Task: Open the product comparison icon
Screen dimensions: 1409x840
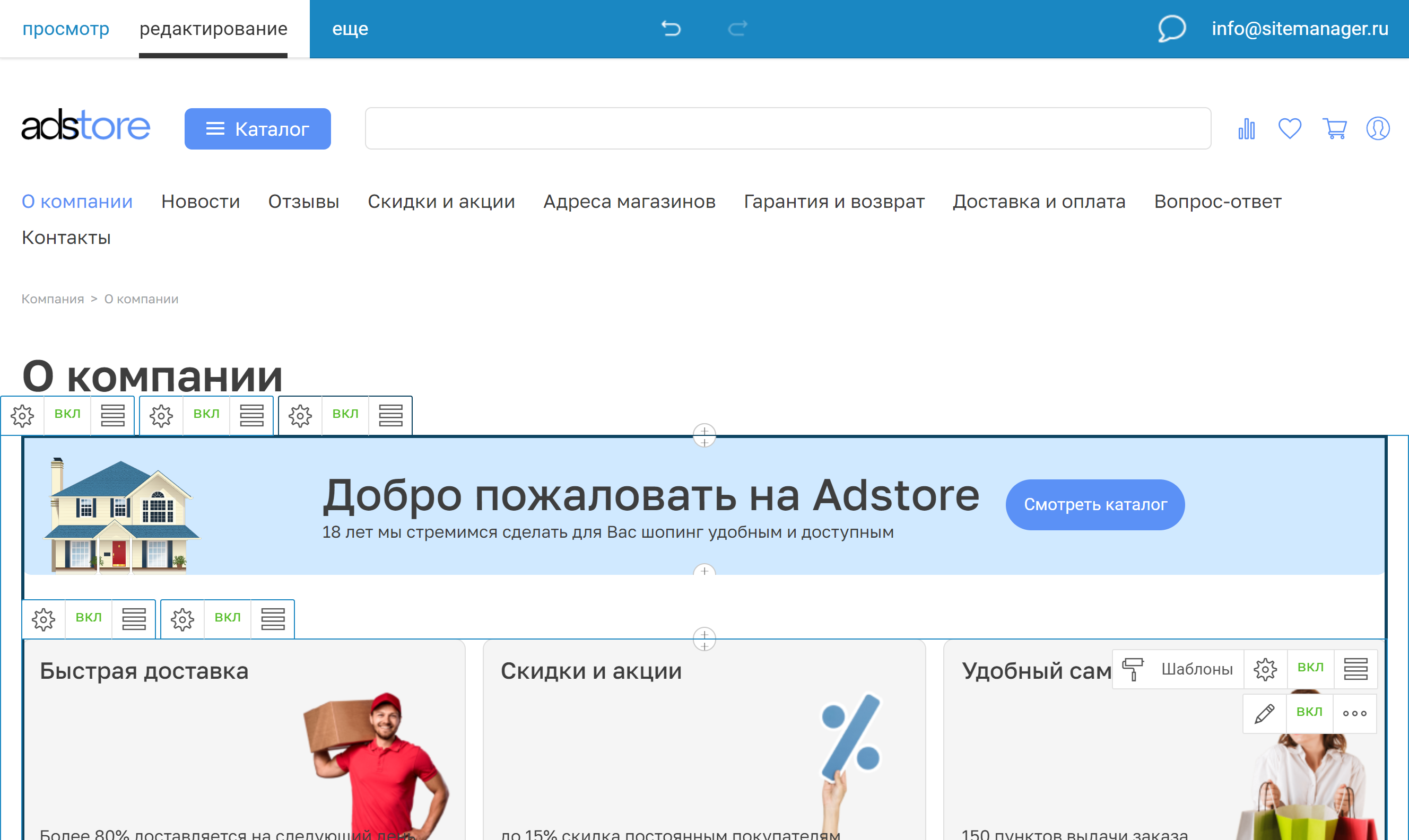Action: (1246, 128)
